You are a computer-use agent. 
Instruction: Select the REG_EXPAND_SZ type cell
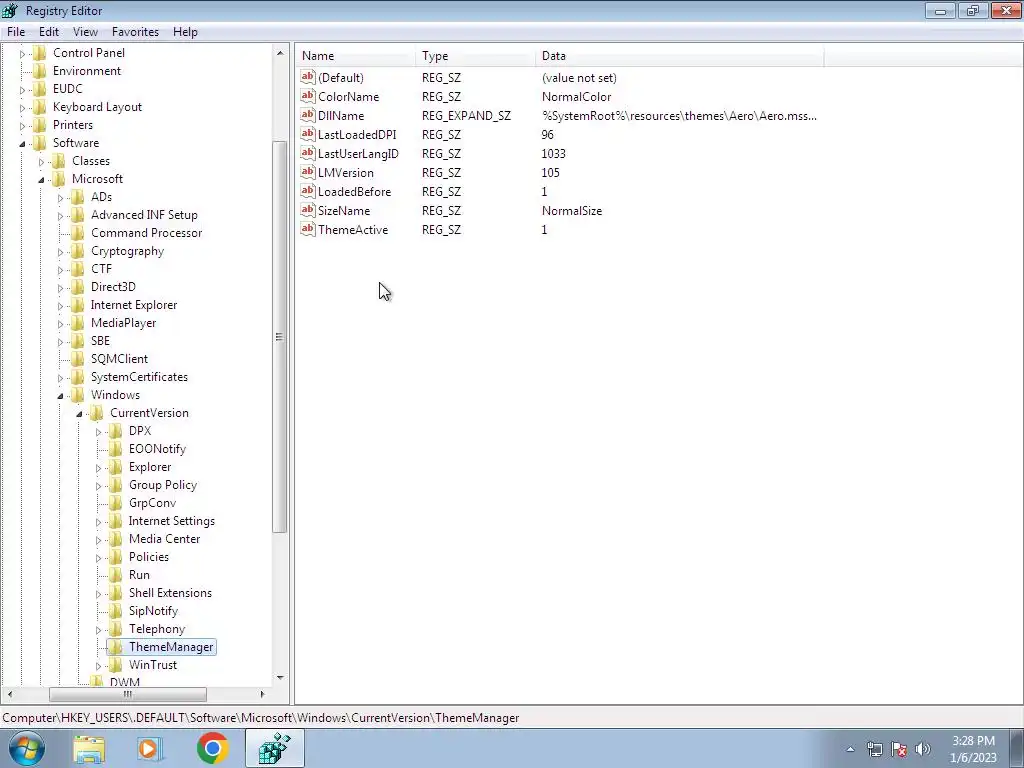click(x=466, y=116)
